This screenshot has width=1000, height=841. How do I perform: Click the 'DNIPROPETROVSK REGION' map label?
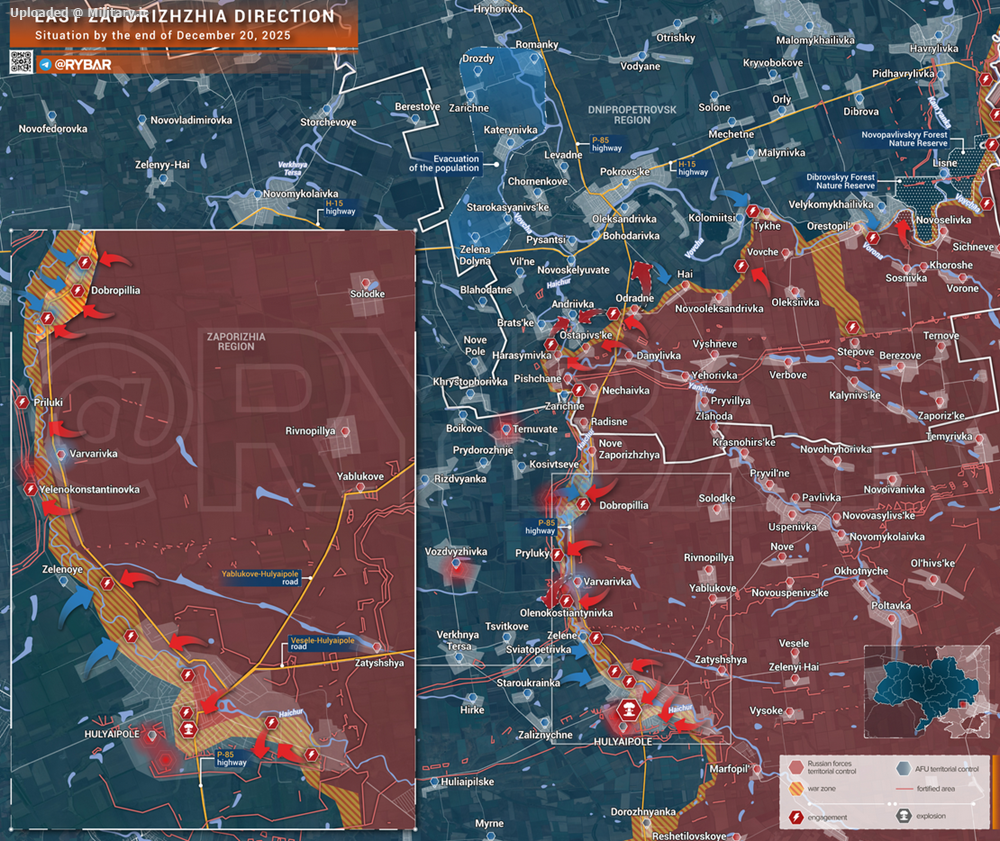618,114
